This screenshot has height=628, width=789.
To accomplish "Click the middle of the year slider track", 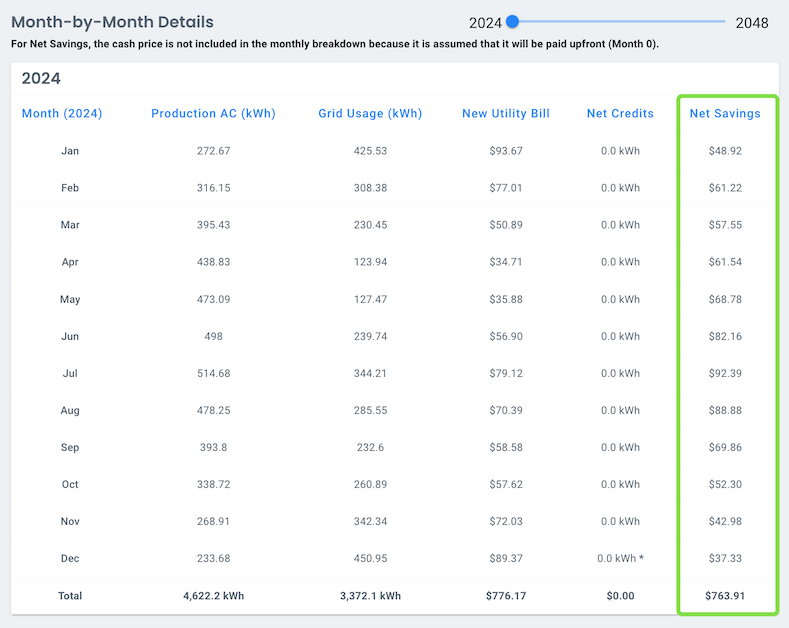I will pos(620,21).
